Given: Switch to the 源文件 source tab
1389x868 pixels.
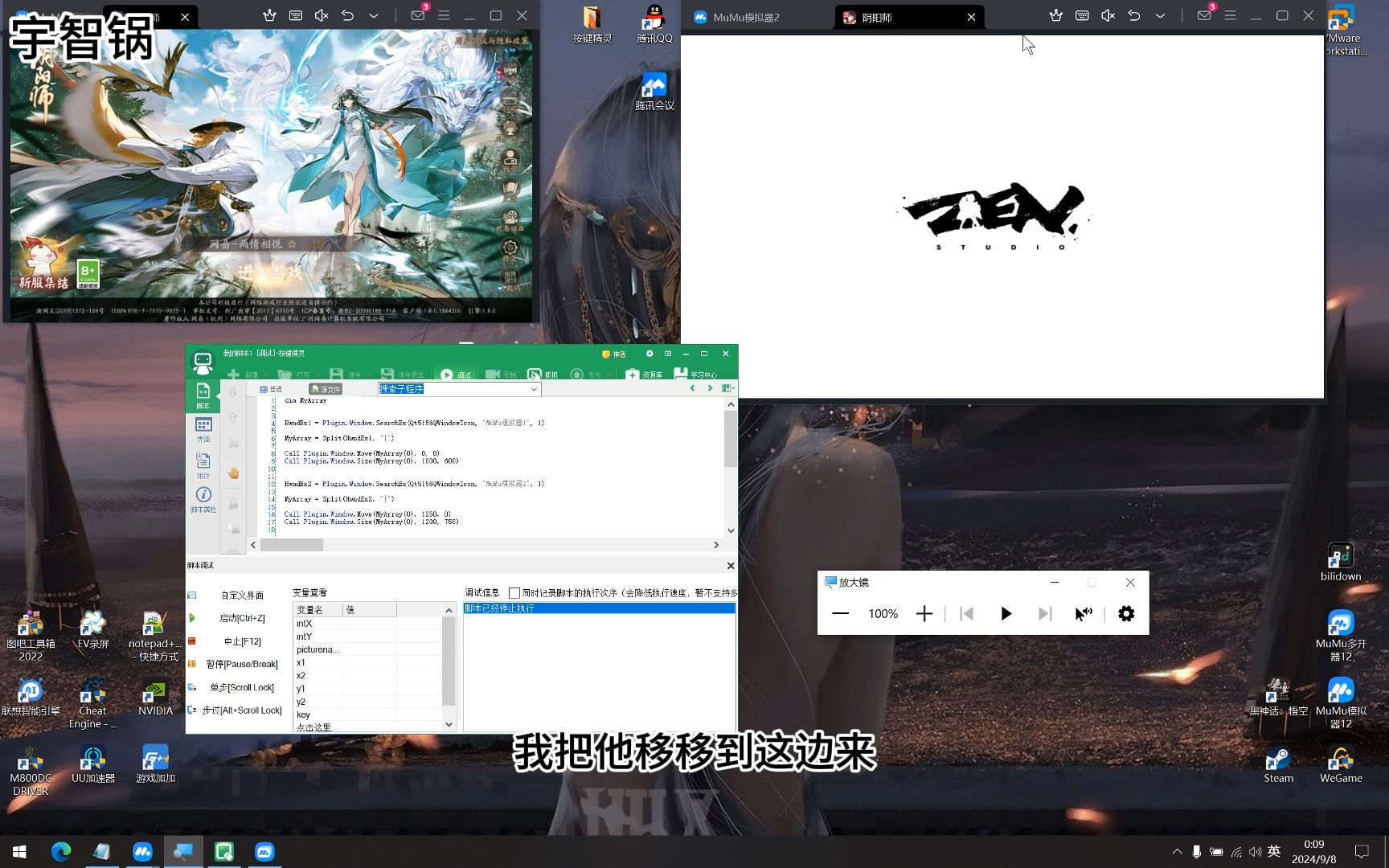Looking at the screenshot, I should 326,389.
